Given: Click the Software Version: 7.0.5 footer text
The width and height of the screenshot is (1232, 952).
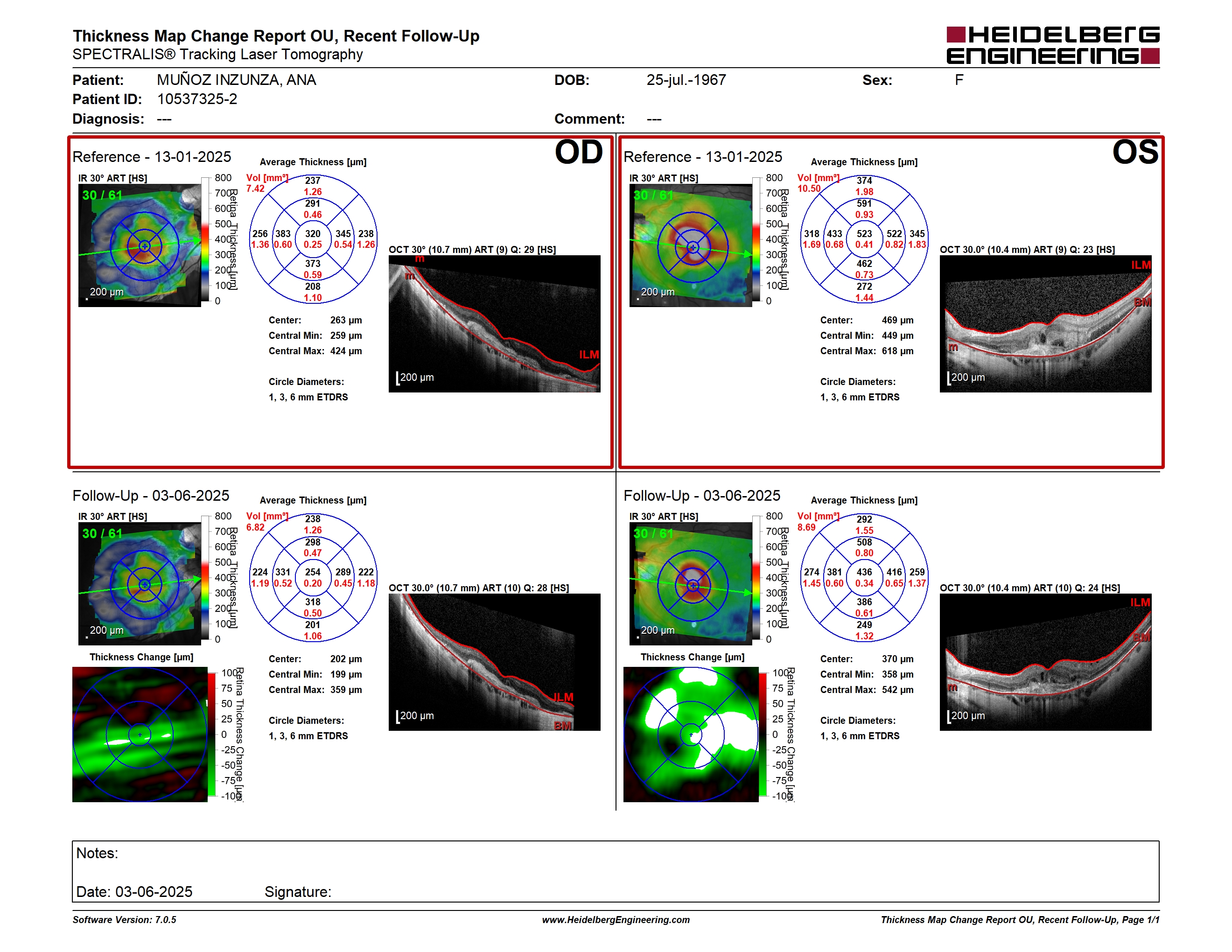Looking at the screenshot, I should click(124, 920).
